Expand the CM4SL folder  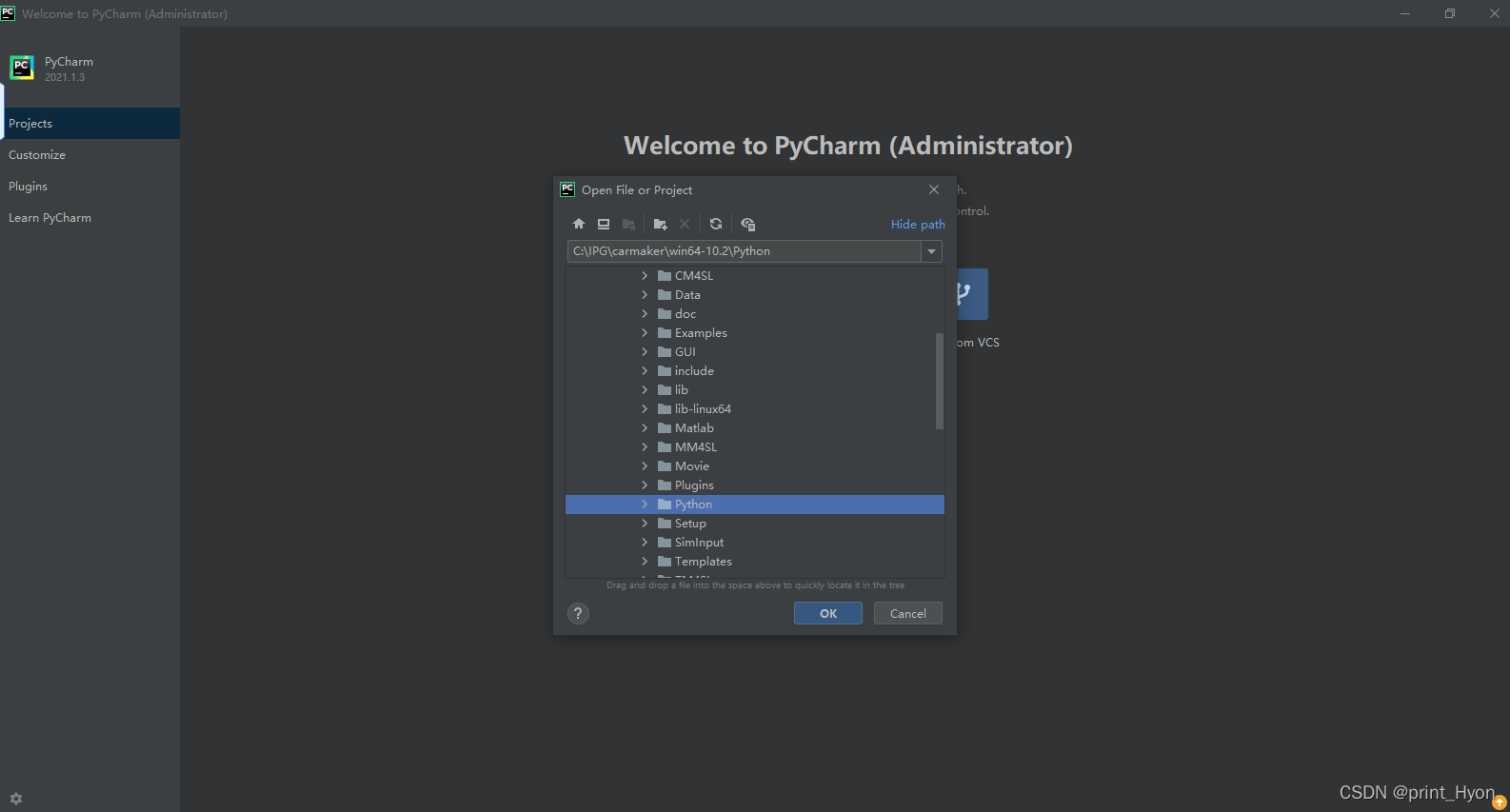click(x=645, y=276)
